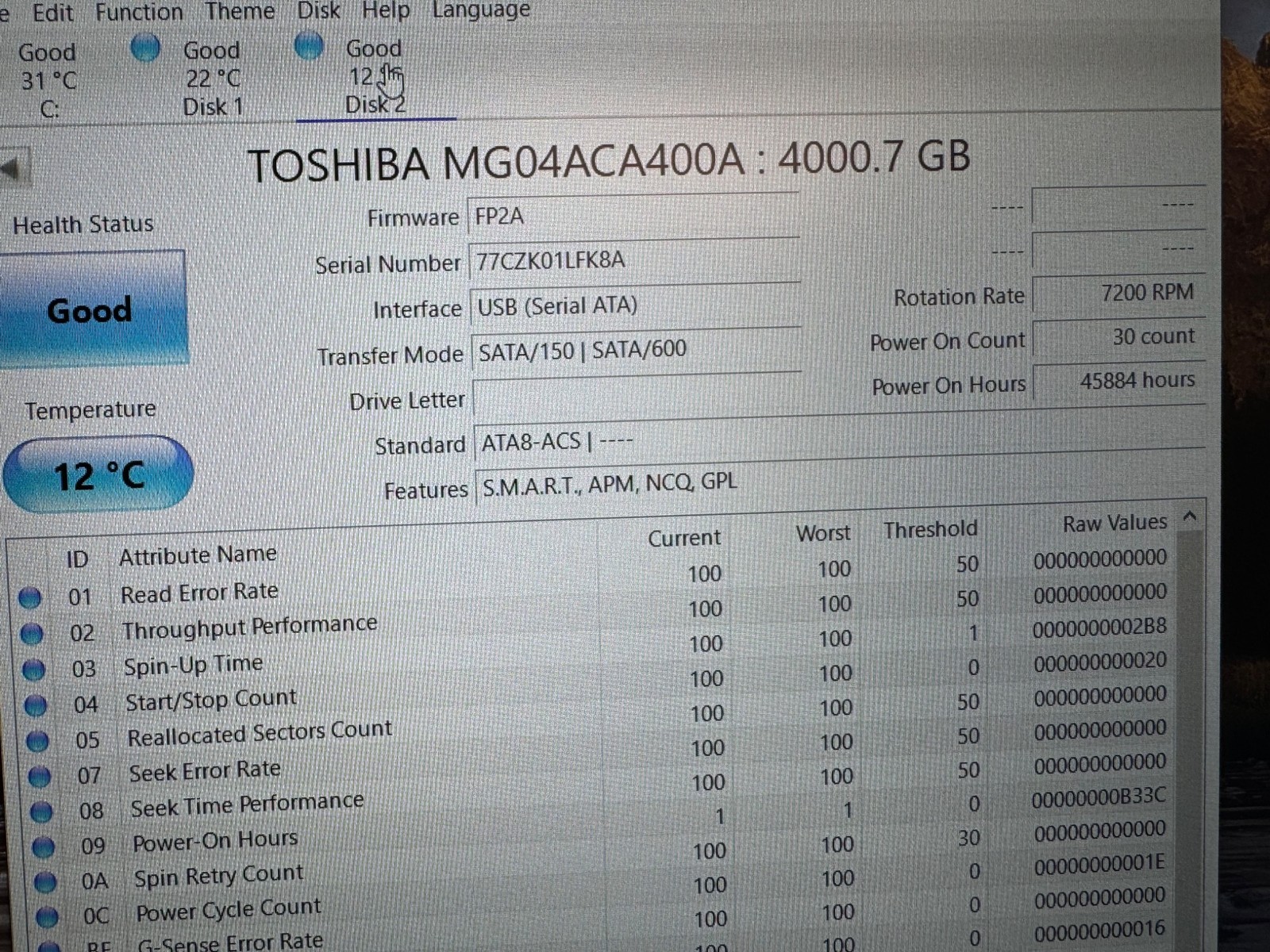Open the Theme menu
The height and width of the screenshot is (952, 1270).
pyautogui.click(x=239, y=12)
